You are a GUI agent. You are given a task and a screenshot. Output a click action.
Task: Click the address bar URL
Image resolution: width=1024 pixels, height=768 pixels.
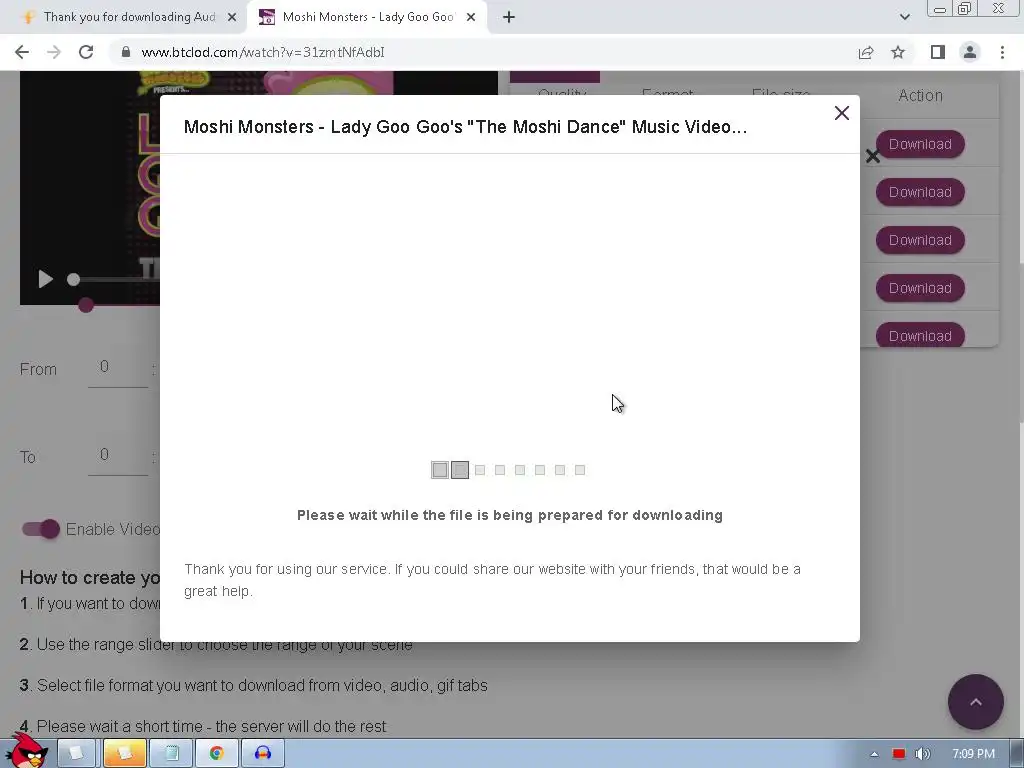tap(263, 52)
